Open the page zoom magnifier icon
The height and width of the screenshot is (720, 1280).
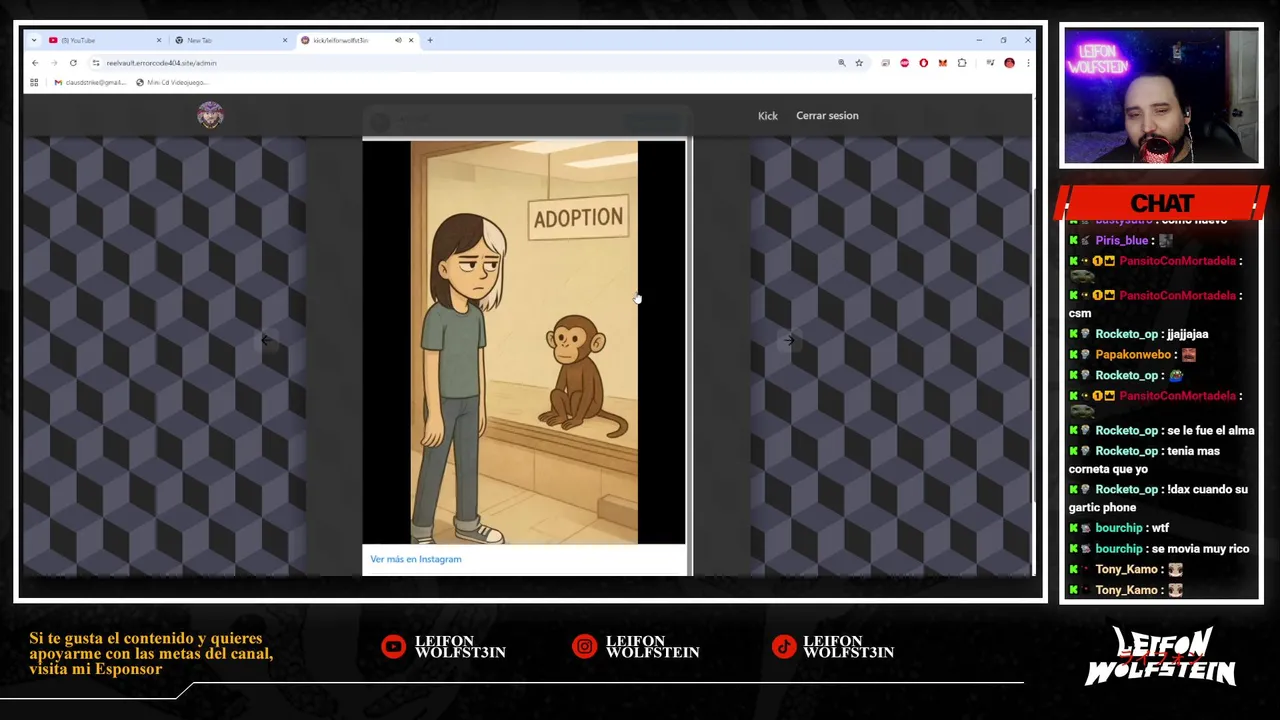tap(842, 63)
